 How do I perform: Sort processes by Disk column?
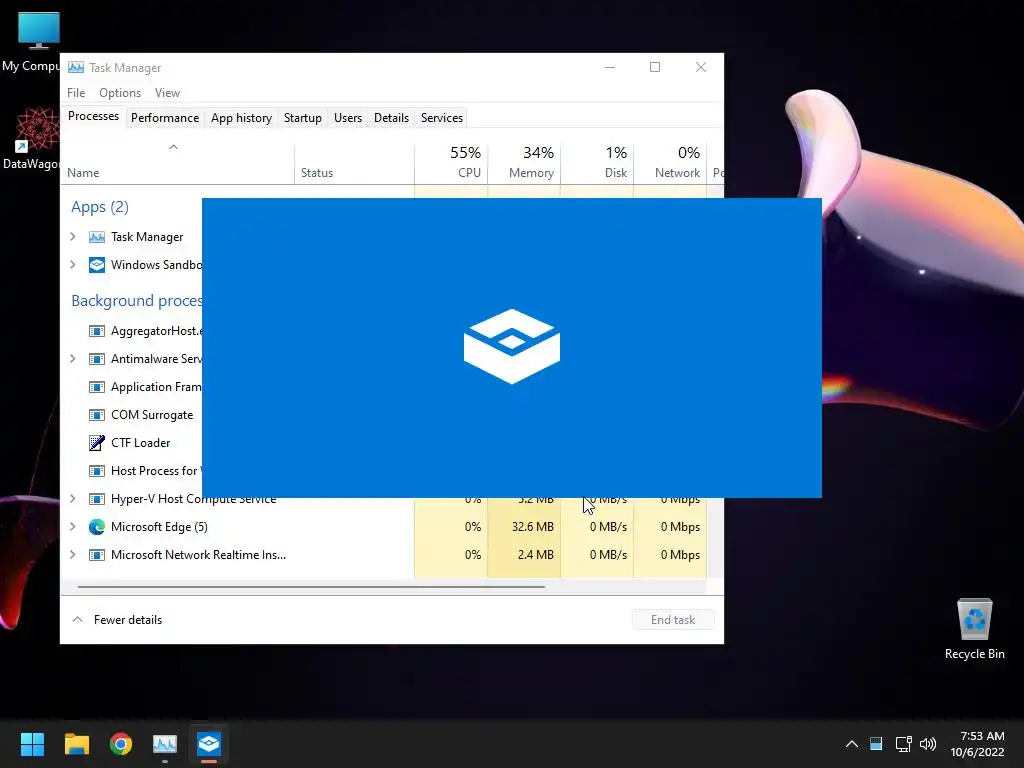(597, 163)
